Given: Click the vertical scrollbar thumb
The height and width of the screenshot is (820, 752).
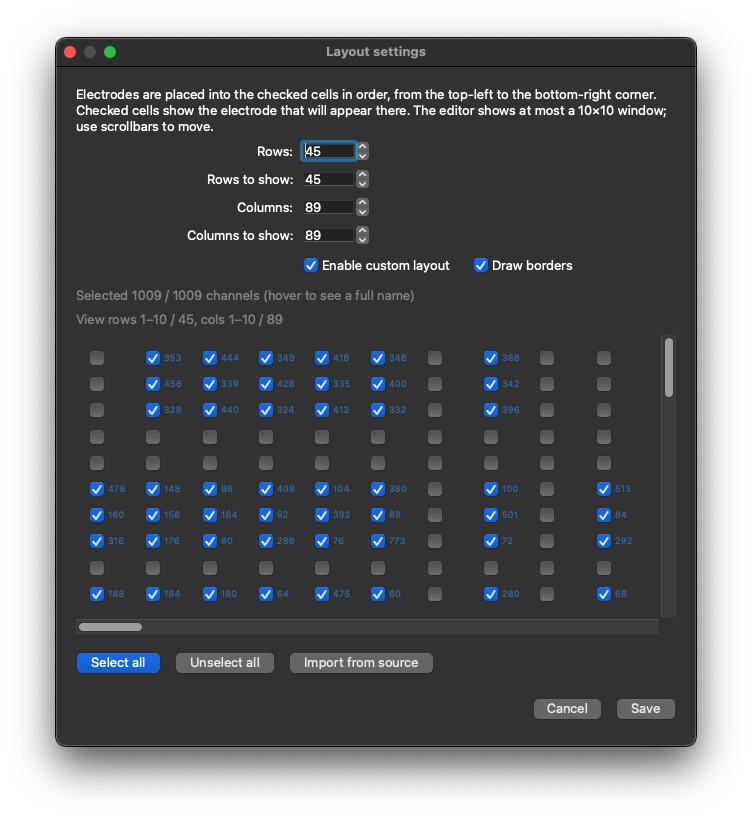Looking at the screenshot, I should point(669,368).
